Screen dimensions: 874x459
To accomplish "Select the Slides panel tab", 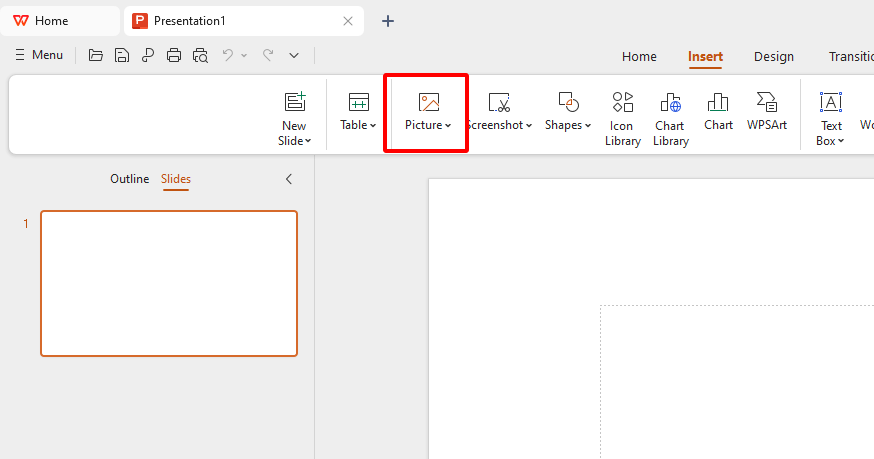I will coord(176,179).
